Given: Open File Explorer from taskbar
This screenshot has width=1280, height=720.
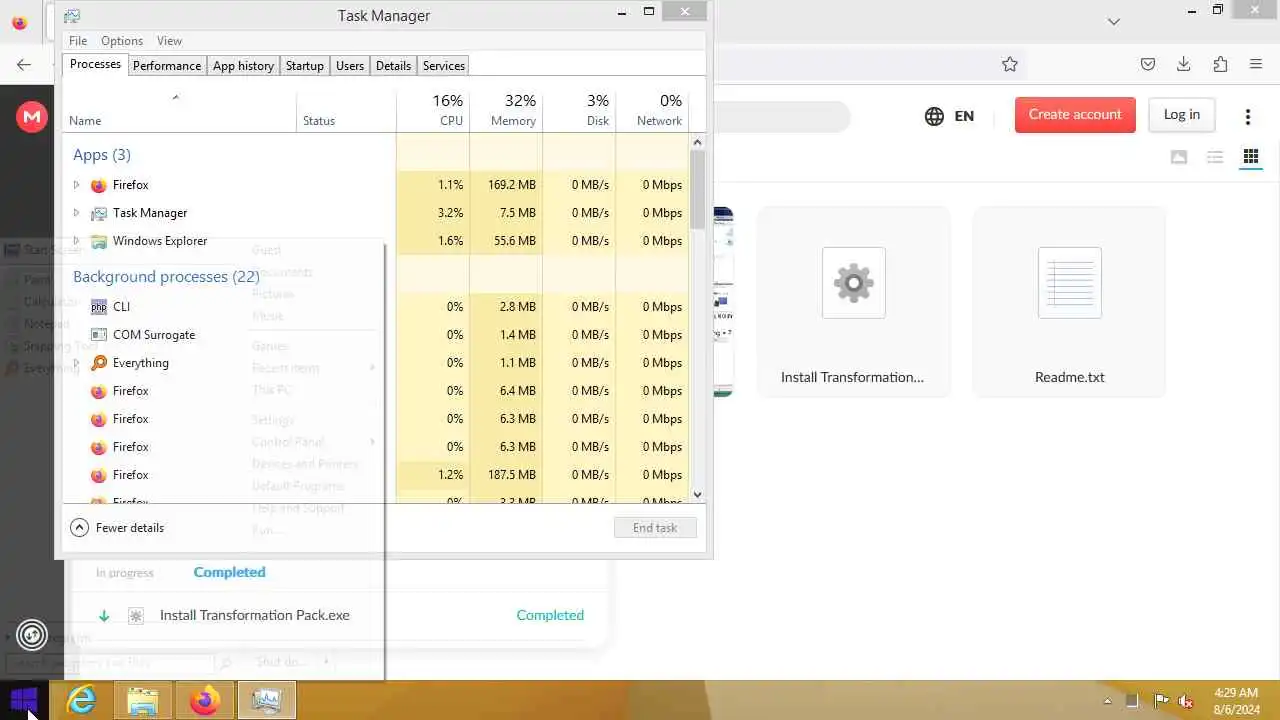Looking at the screenshot, I should coord(143,701).
